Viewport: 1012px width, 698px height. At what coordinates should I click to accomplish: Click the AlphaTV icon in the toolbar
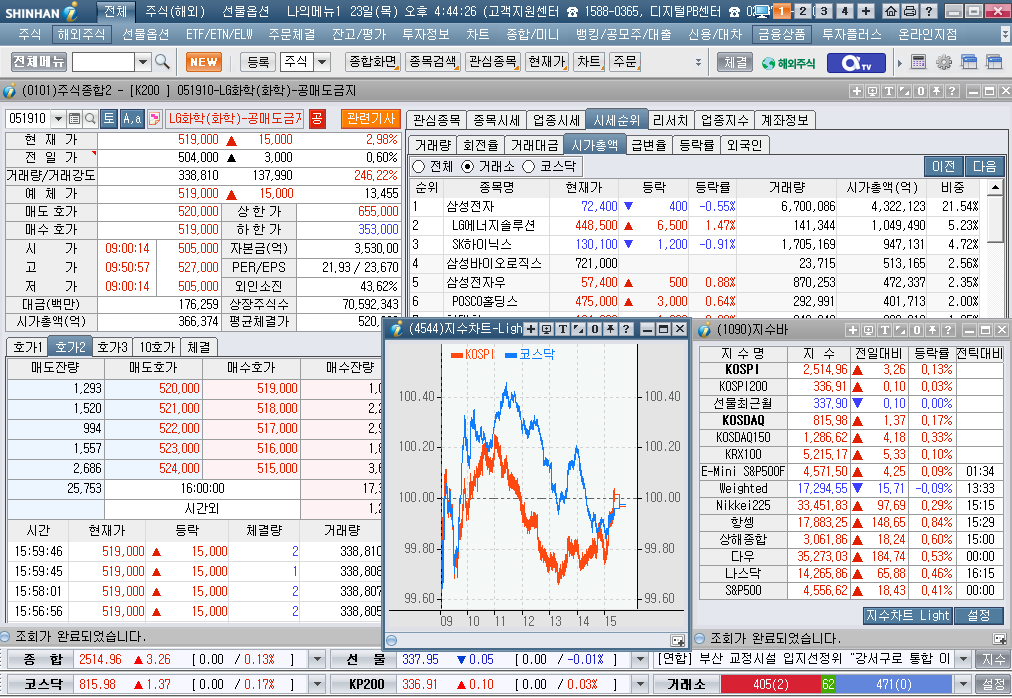click(x=857, y=63)
